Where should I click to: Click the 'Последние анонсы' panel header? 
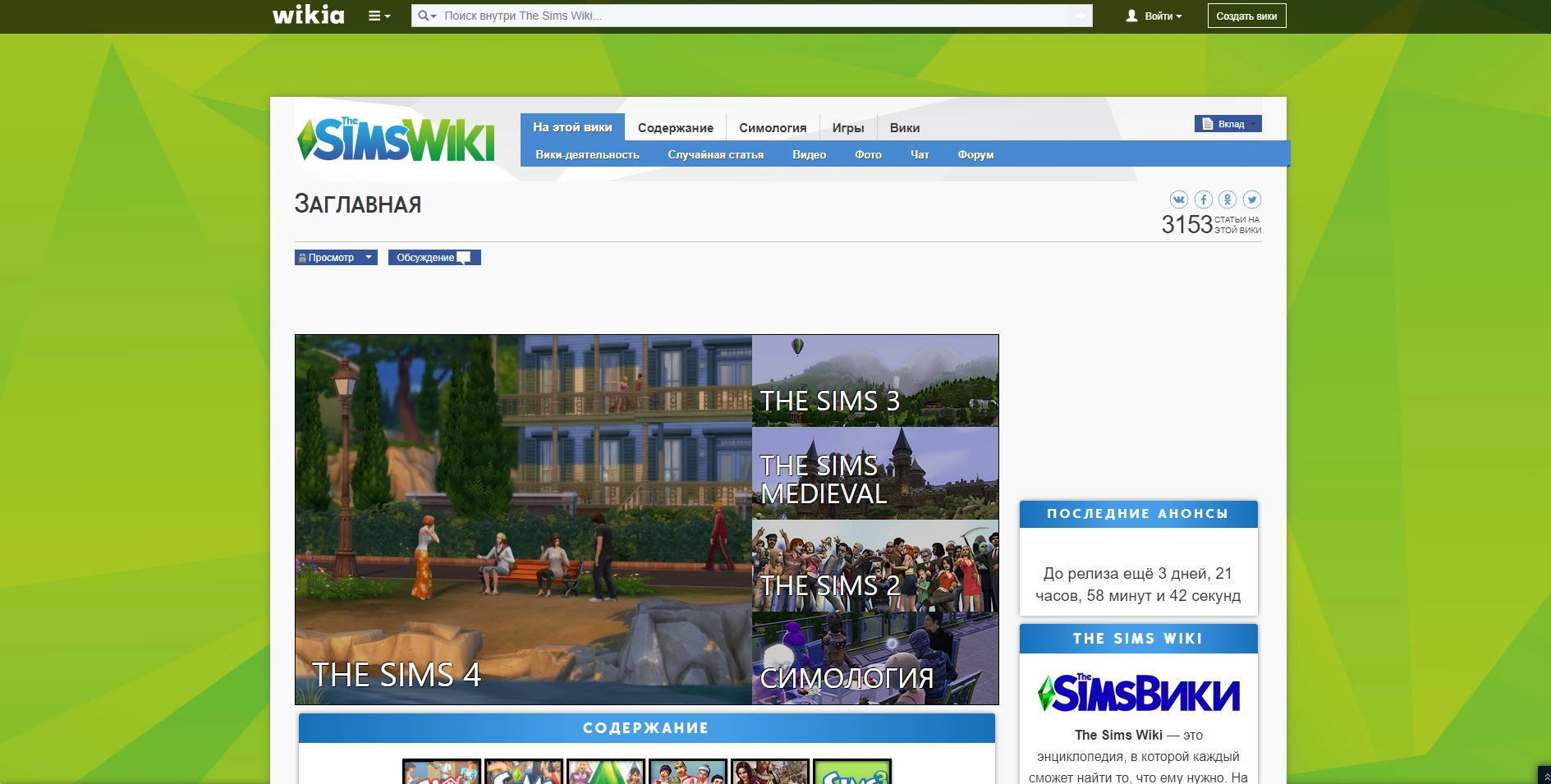click(x=1138, y=514)
